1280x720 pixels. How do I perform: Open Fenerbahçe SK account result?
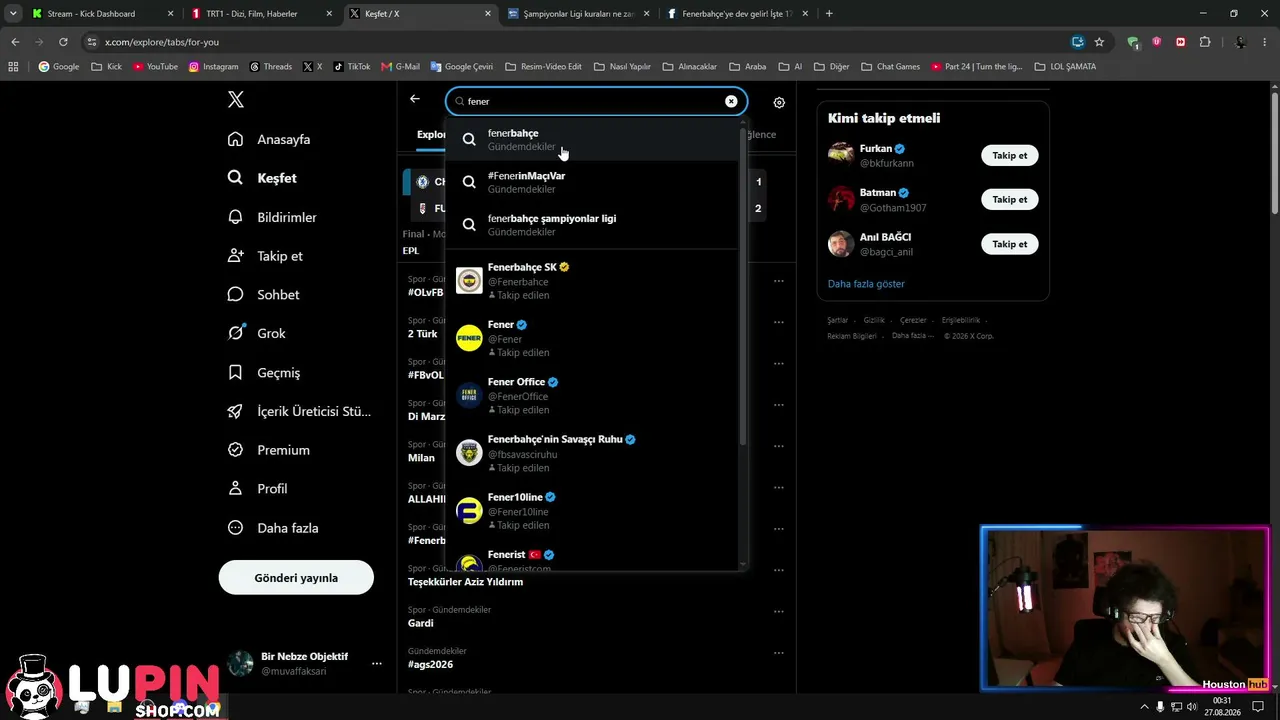point(592,281)
